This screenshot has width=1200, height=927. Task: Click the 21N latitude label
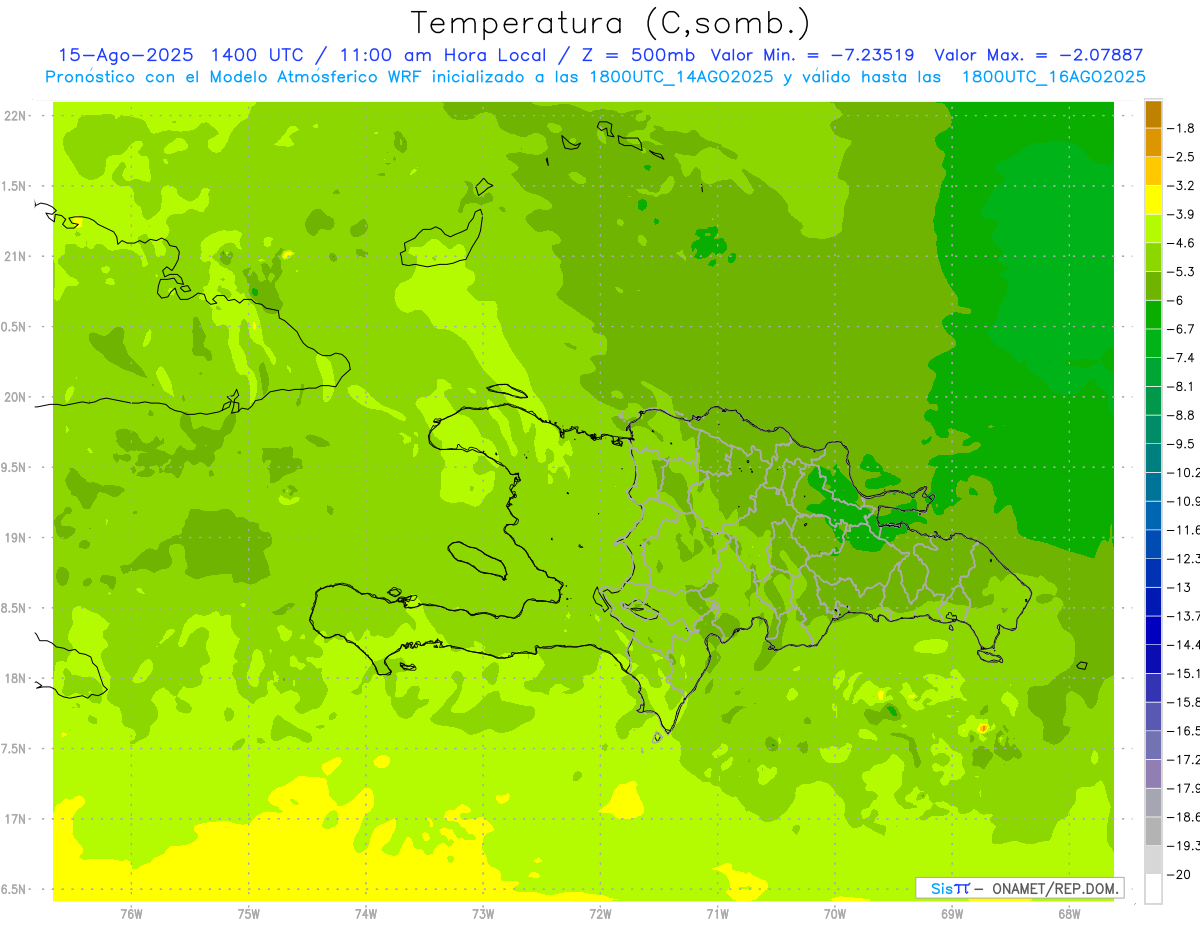pyautogui.click(x=16, y=256)
